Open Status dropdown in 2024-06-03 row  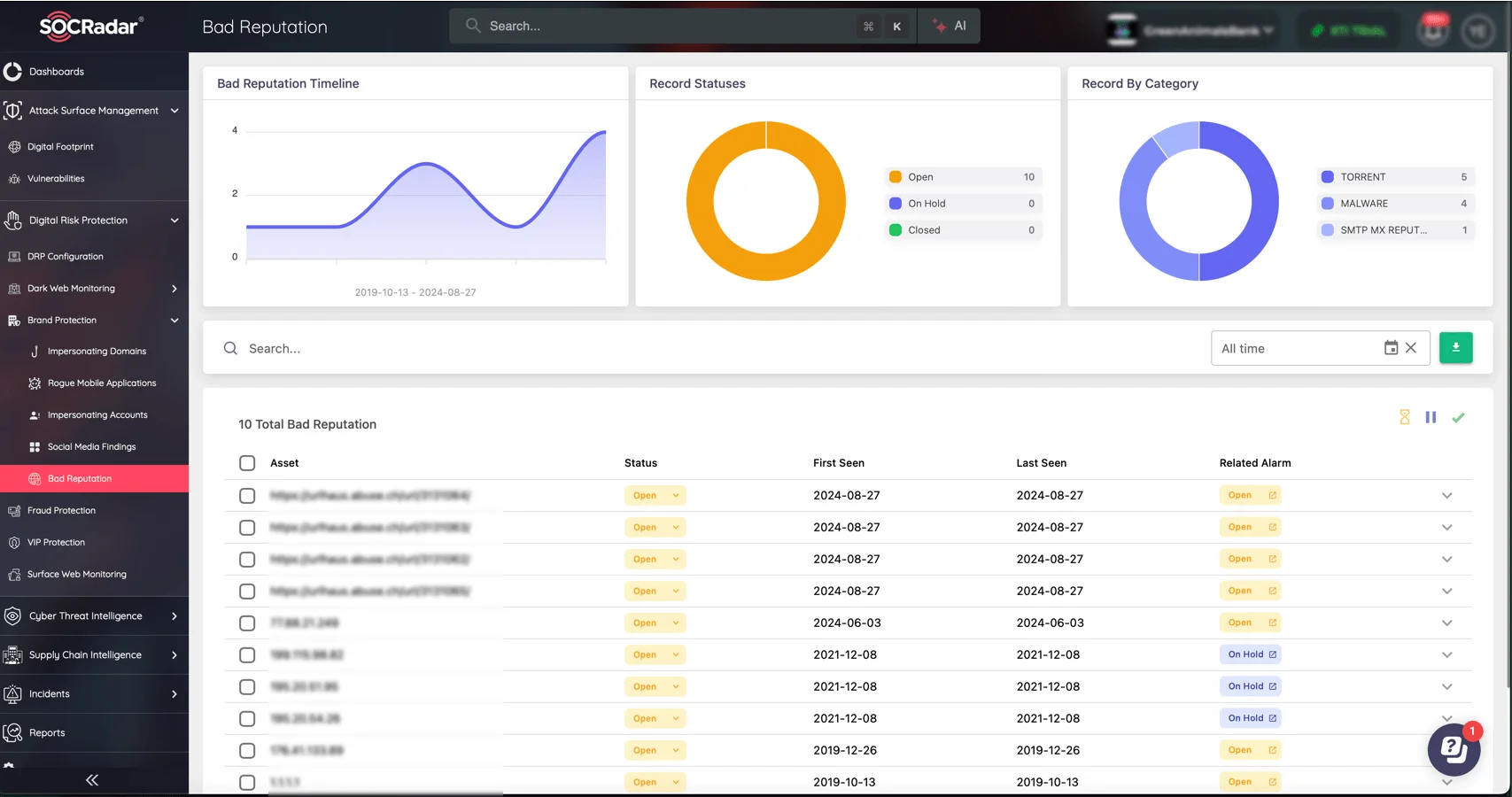(655, 623)
